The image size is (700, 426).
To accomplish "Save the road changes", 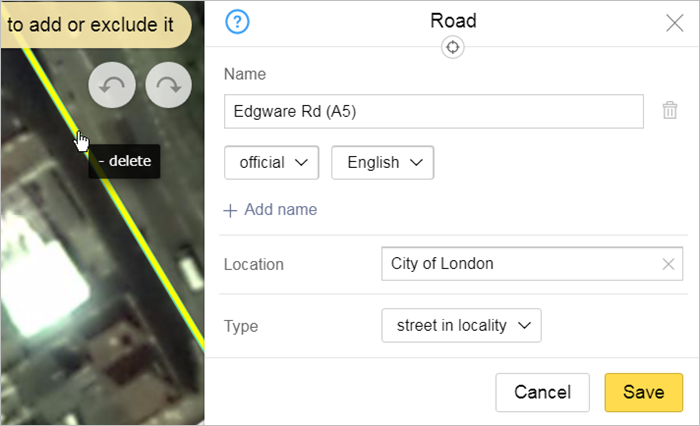I will (643, 392).
